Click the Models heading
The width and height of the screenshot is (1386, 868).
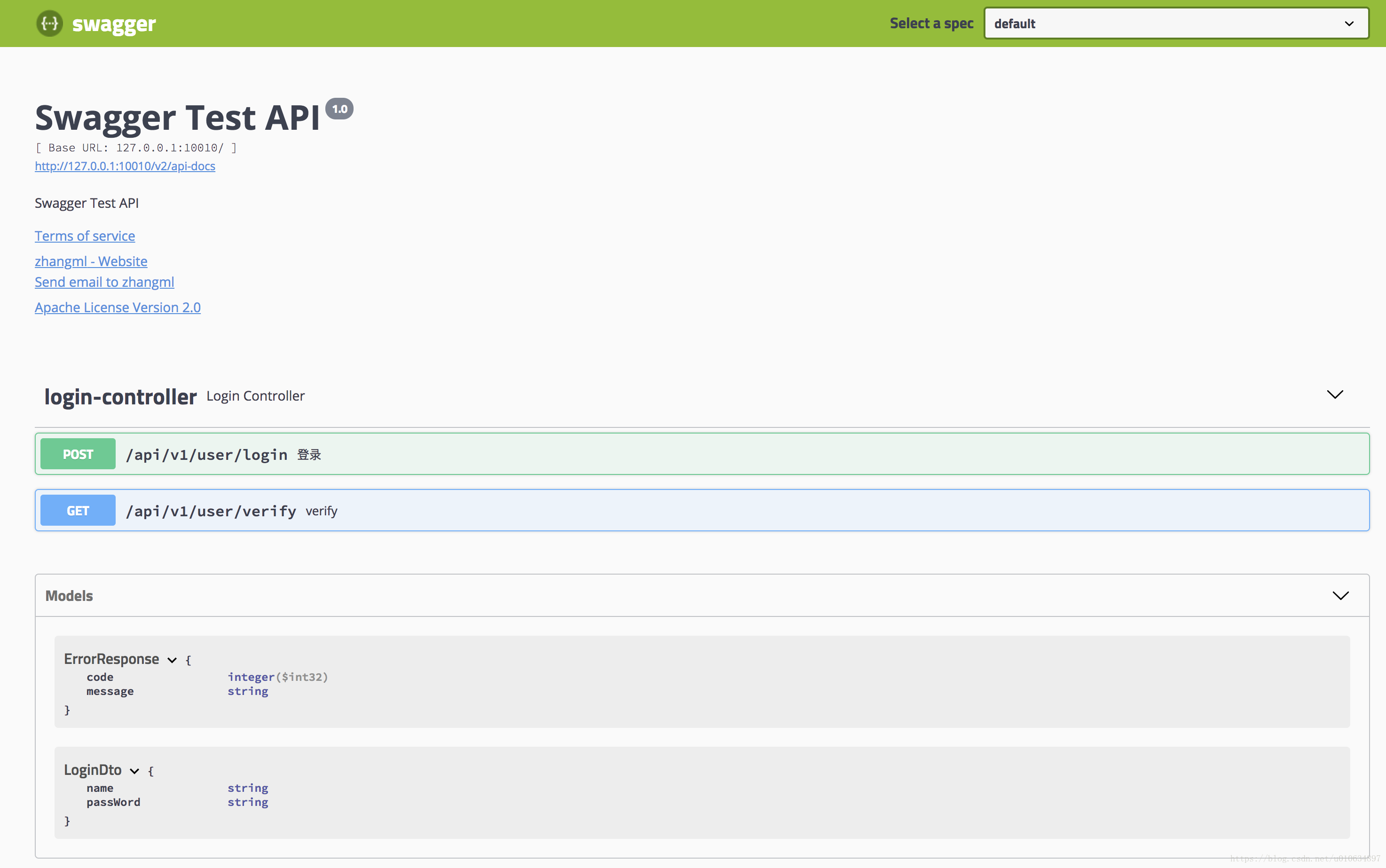pyautogui.click(x=69, y=596)
